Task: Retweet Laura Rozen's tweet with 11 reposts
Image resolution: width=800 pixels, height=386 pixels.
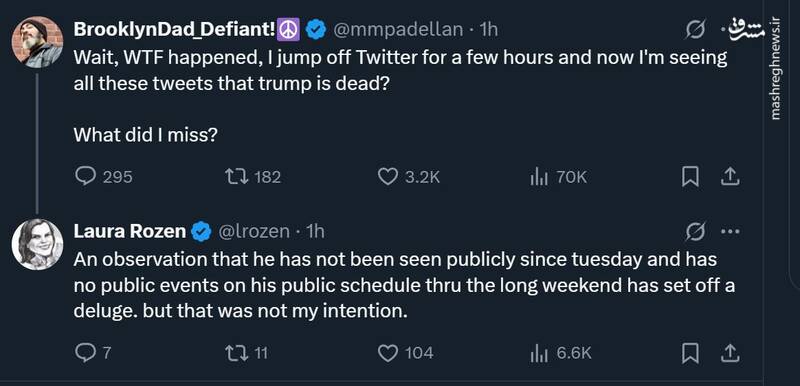Action: [237, 352]
